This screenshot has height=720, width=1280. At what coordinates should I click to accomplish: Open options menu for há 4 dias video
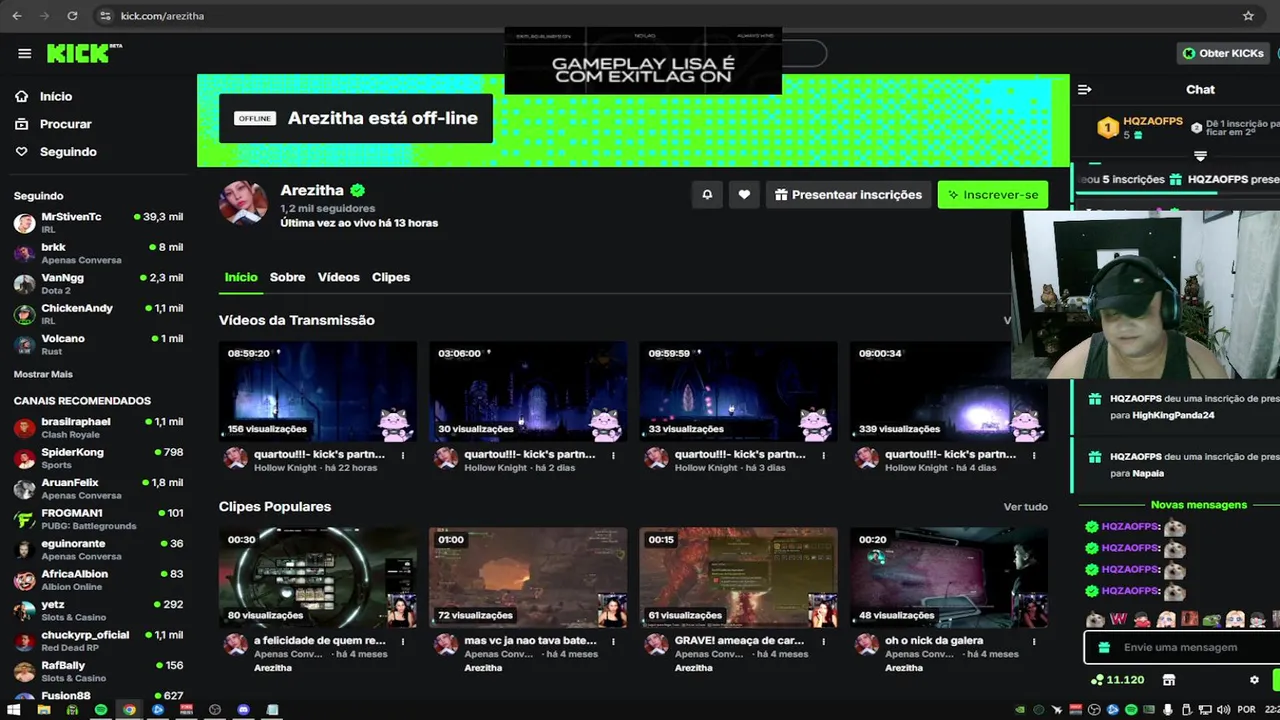point(1034,455)
